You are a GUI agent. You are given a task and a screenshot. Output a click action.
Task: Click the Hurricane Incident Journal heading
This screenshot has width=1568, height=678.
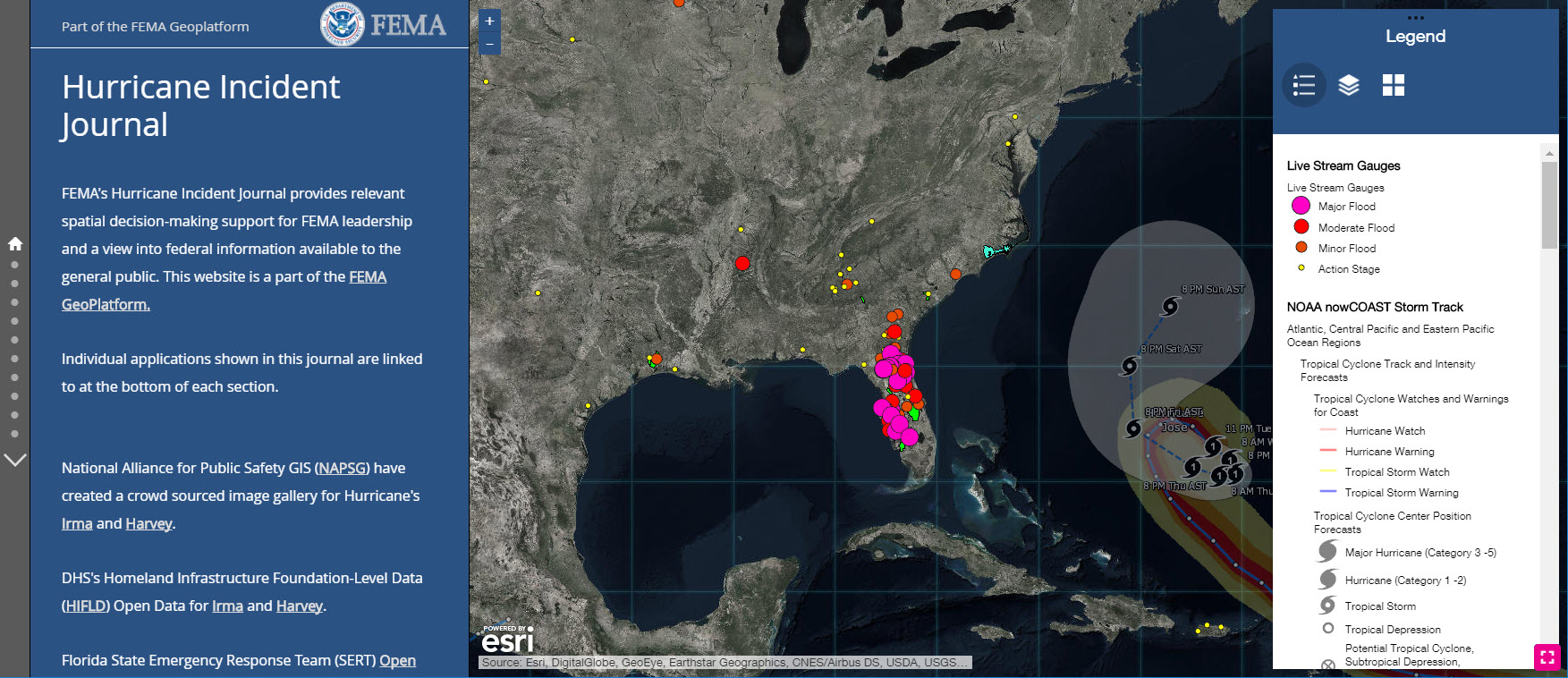click(201, 106)
